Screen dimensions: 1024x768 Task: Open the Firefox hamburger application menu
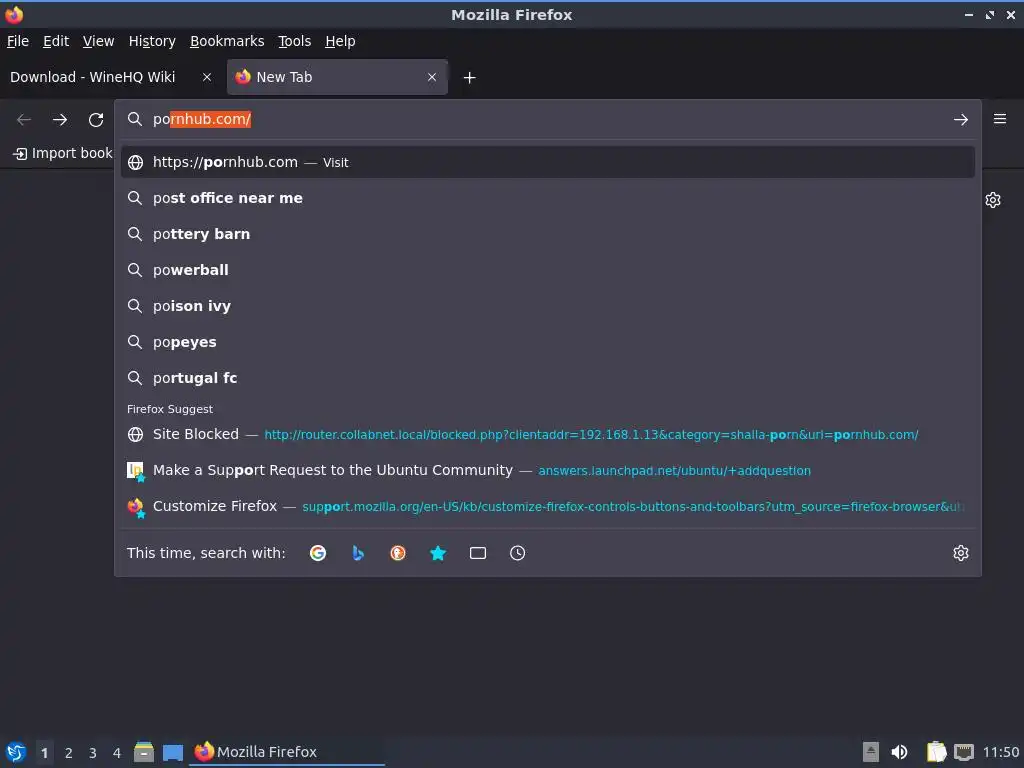1000,119
